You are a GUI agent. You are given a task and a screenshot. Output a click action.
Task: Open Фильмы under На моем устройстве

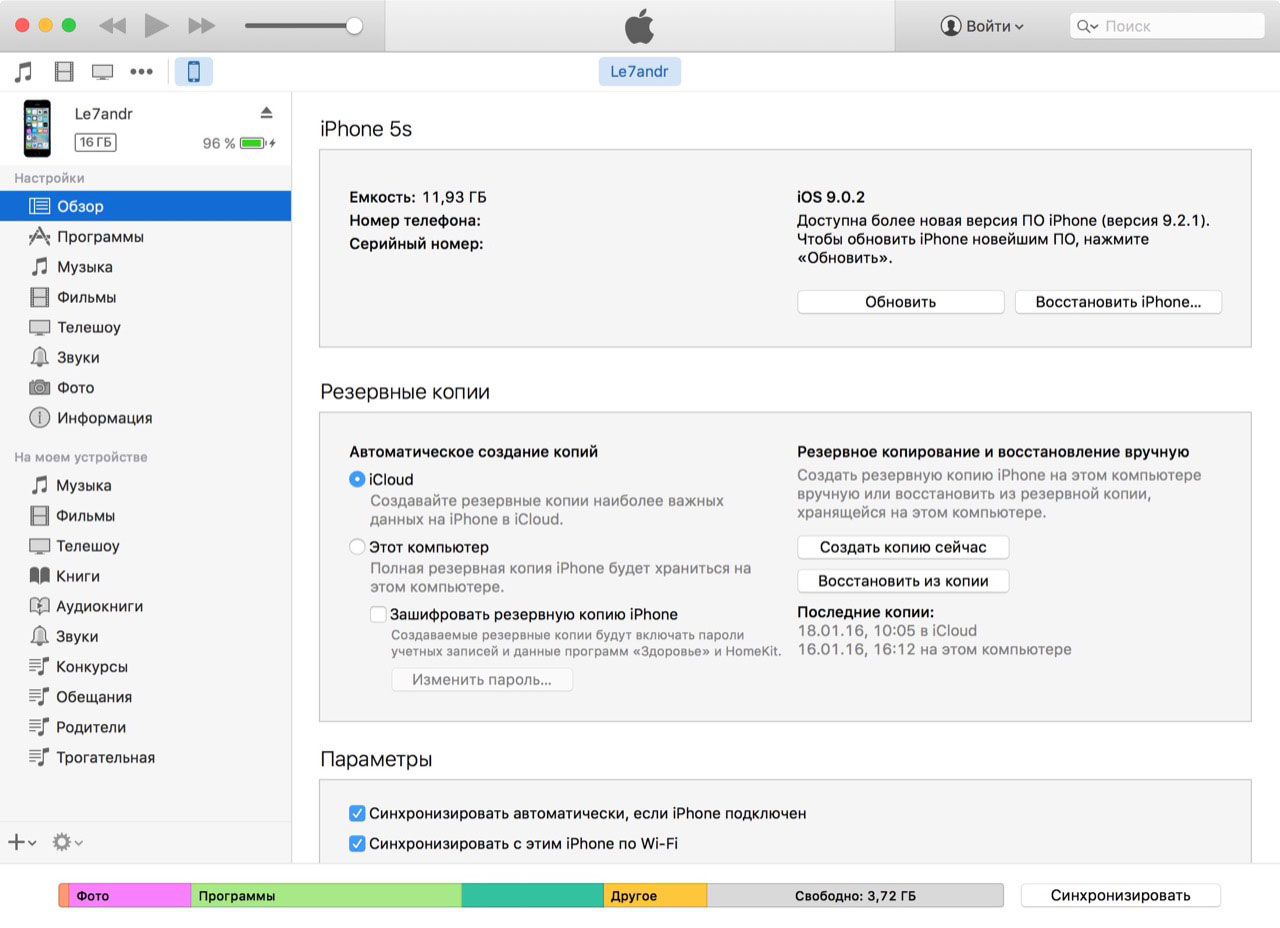point(146,516)
